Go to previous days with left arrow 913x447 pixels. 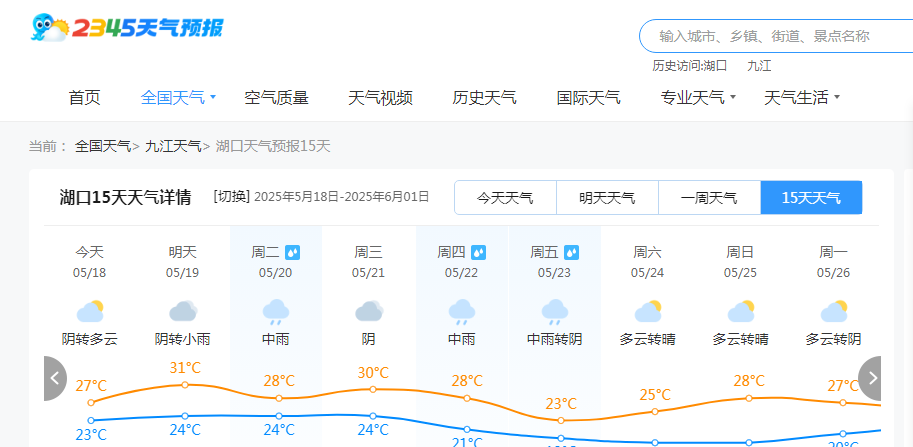click(x=55, y=378)
